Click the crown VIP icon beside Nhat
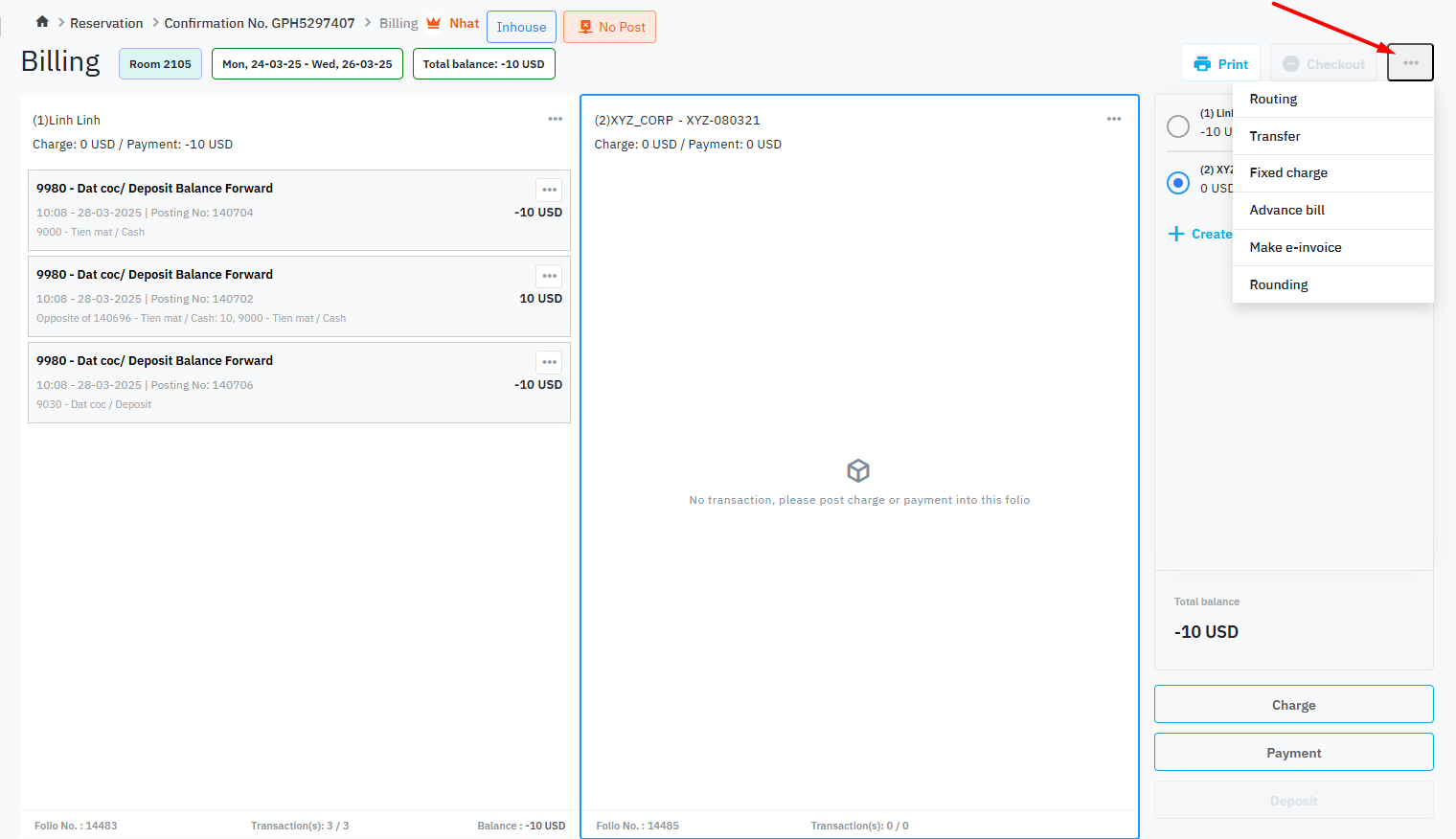 [x=434, y=23]
